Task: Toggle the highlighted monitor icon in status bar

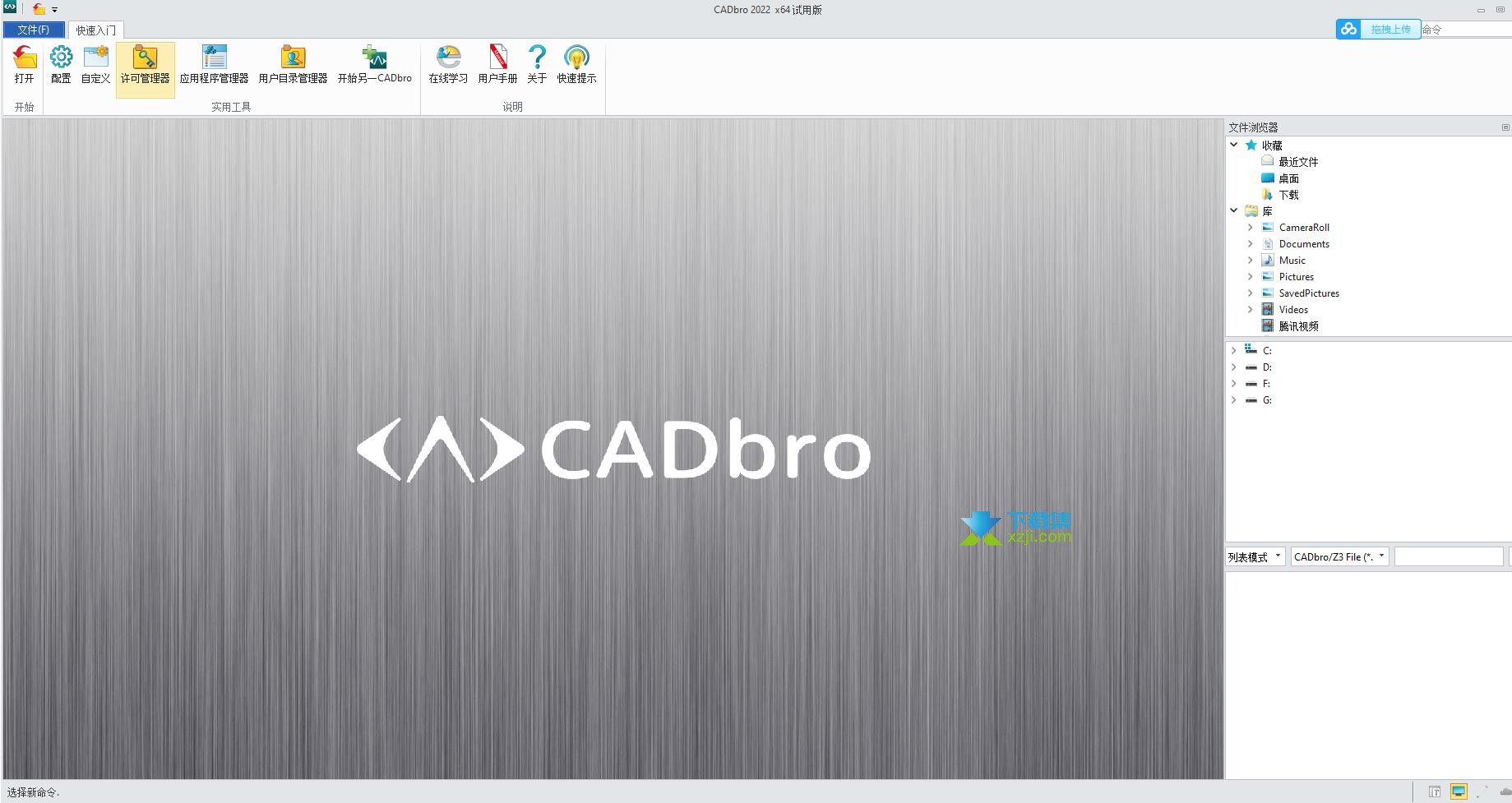Action: pos(1459,792)
